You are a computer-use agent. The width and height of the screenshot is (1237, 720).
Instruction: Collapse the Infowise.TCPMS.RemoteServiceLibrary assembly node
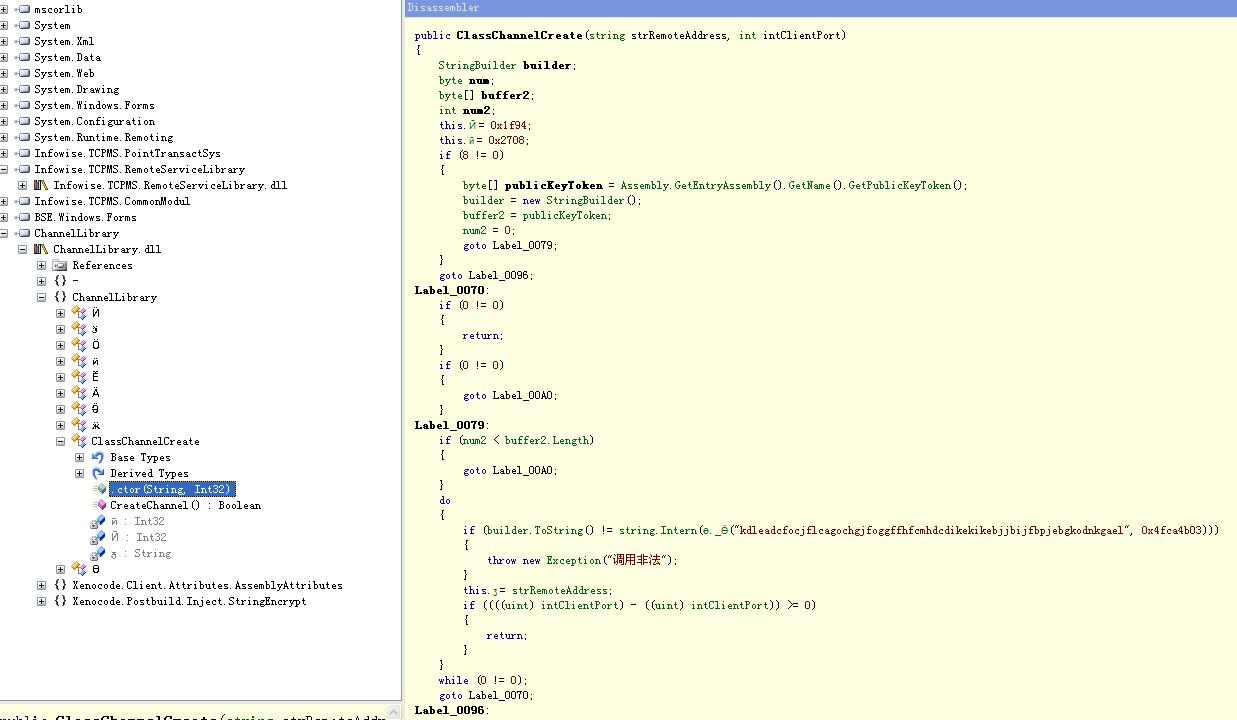(4, 169)
